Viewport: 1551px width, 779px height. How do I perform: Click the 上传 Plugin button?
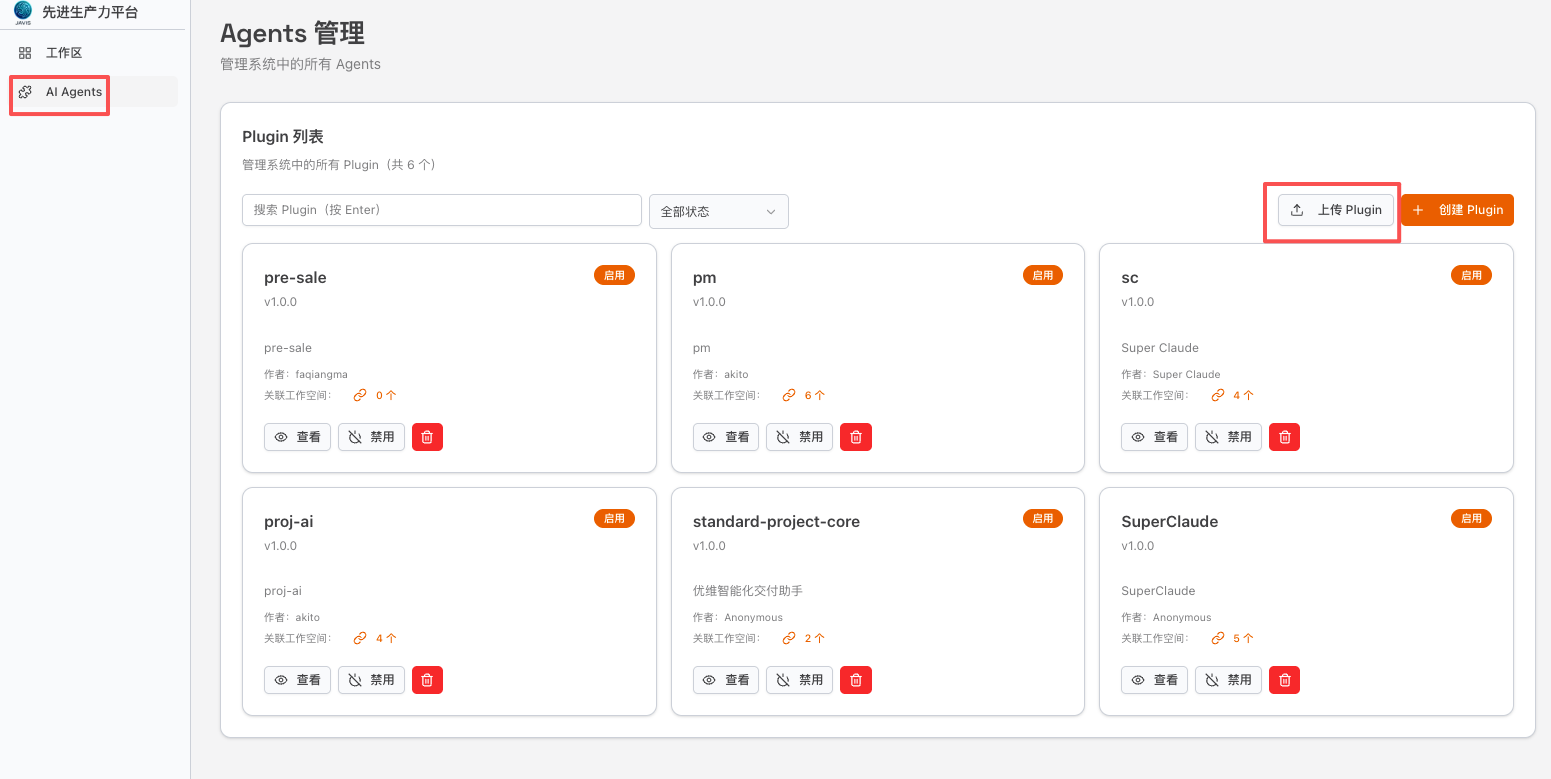[1335, 210]
